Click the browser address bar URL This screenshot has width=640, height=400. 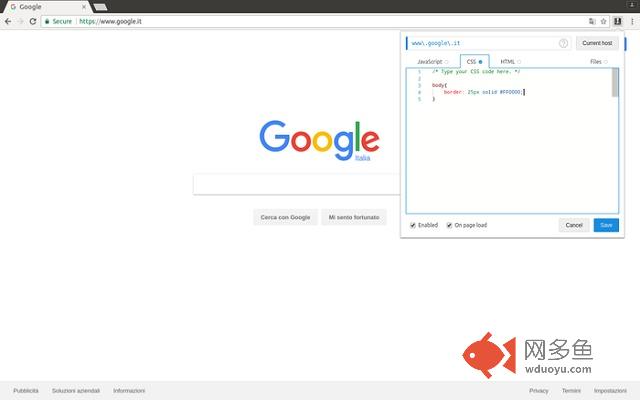(x=110, y=21)
